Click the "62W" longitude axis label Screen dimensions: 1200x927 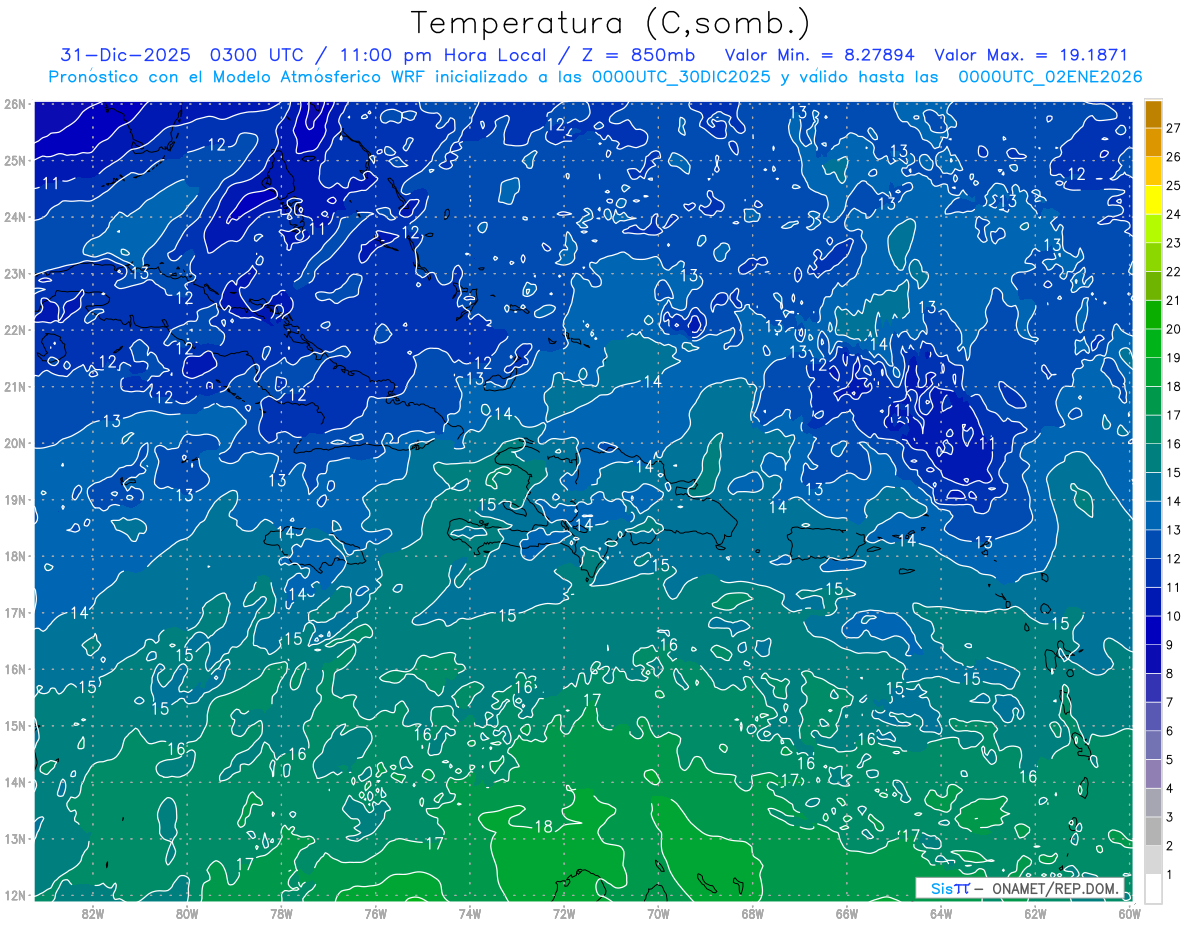tap(1035, 912)
